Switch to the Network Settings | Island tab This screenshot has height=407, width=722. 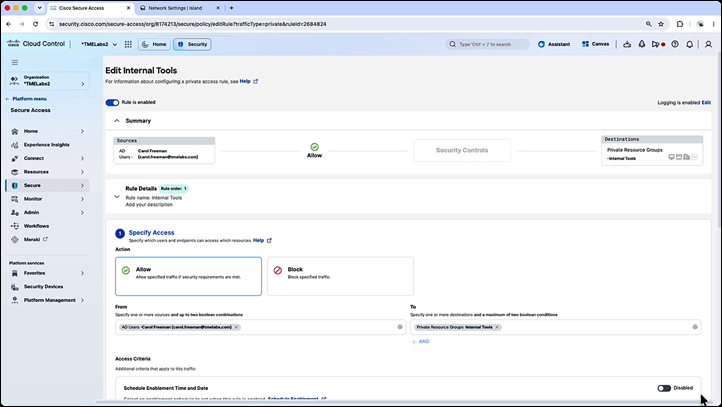point(180,8)
